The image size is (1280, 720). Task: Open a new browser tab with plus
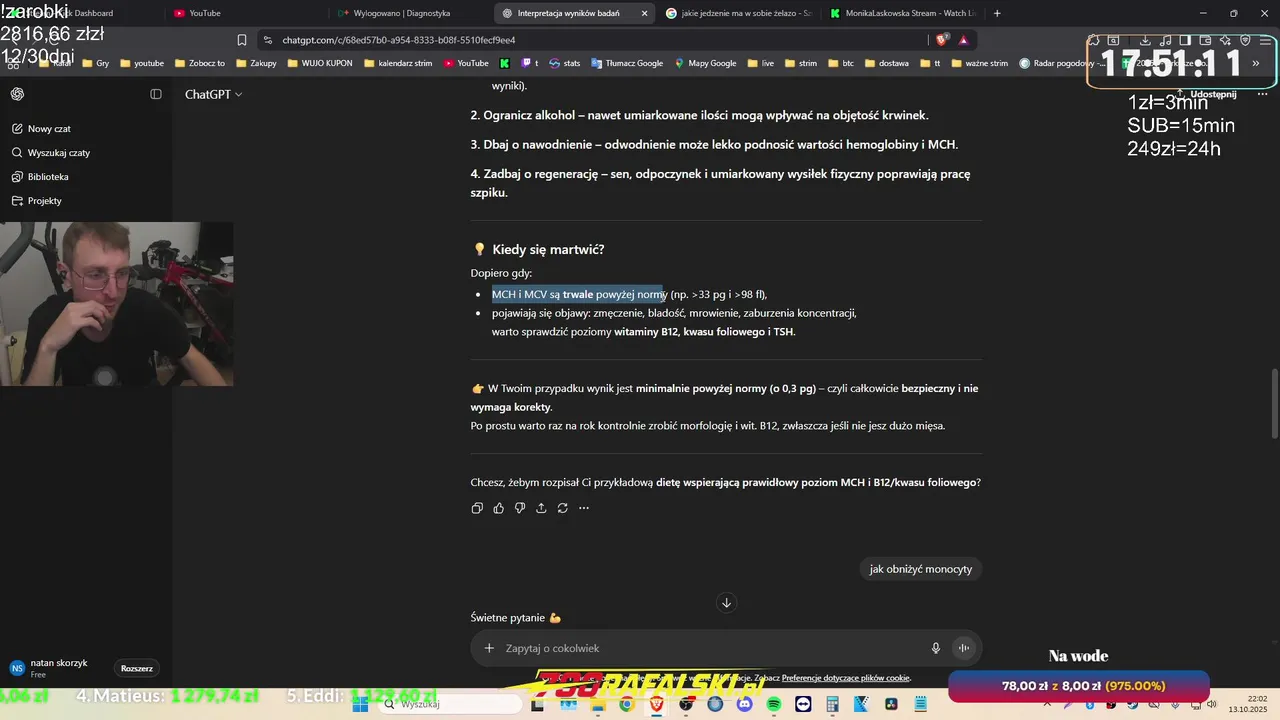tap(998, 13)
